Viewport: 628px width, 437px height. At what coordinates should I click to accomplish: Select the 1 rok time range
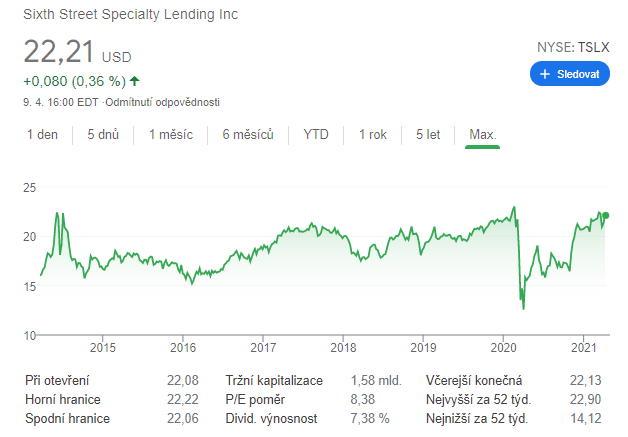click(373, 135)
